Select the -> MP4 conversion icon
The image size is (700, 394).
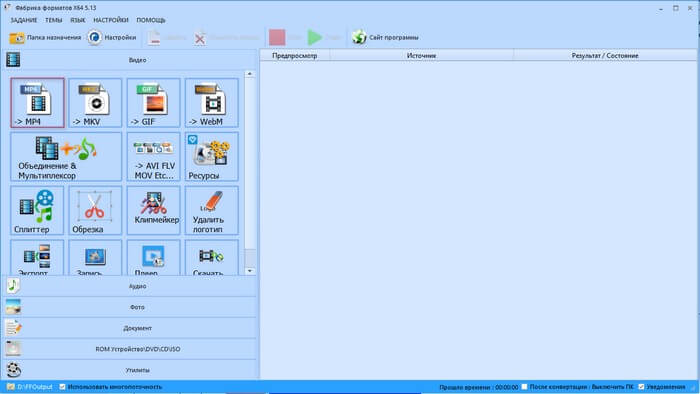(x=38, y=103)
